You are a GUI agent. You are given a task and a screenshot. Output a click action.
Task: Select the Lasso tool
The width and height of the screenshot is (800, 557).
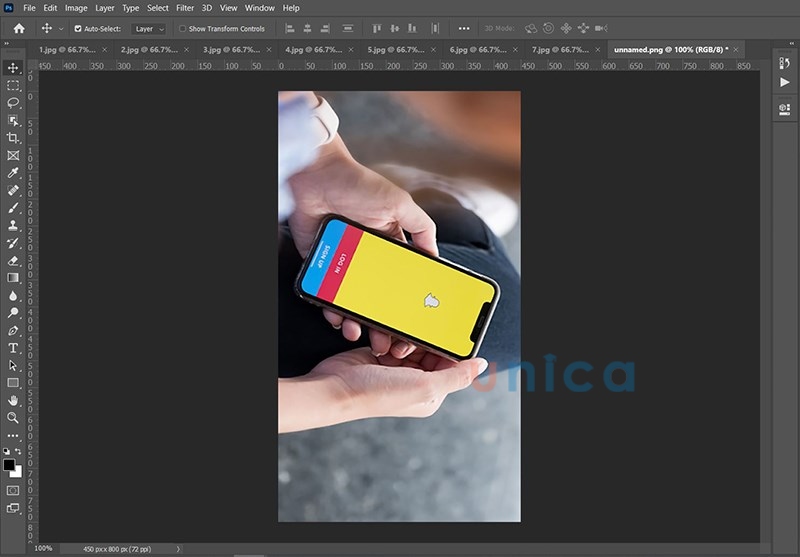click(13, 103)
